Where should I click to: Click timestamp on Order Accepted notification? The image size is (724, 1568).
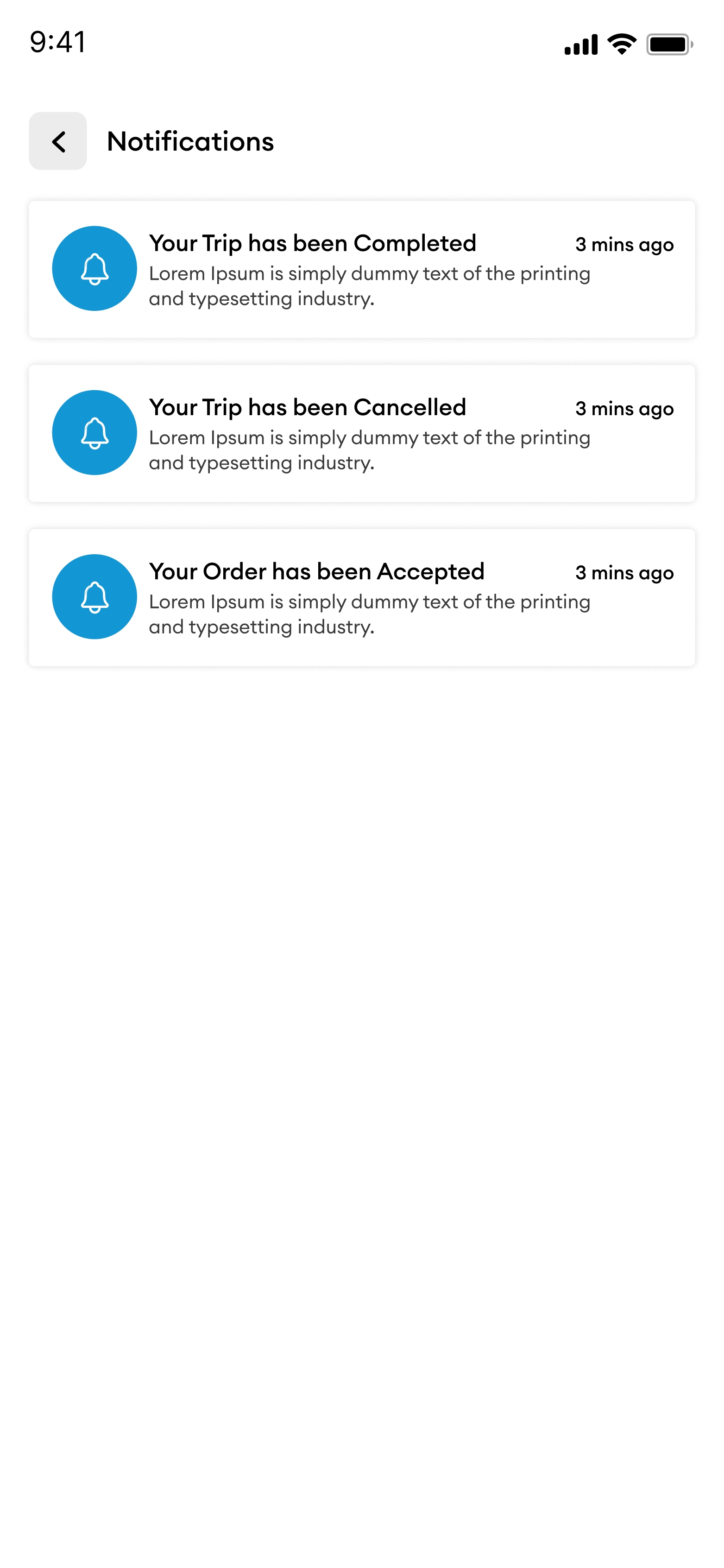624,573
